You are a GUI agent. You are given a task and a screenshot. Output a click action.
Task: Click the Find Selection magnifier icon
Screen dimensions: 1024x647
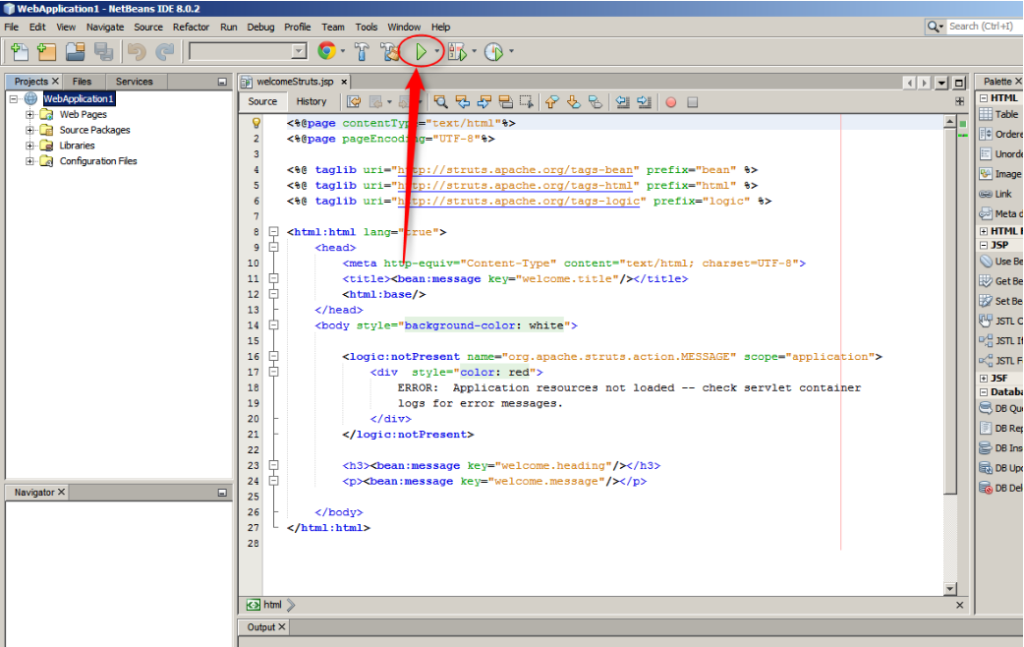[x=441, y=102]
